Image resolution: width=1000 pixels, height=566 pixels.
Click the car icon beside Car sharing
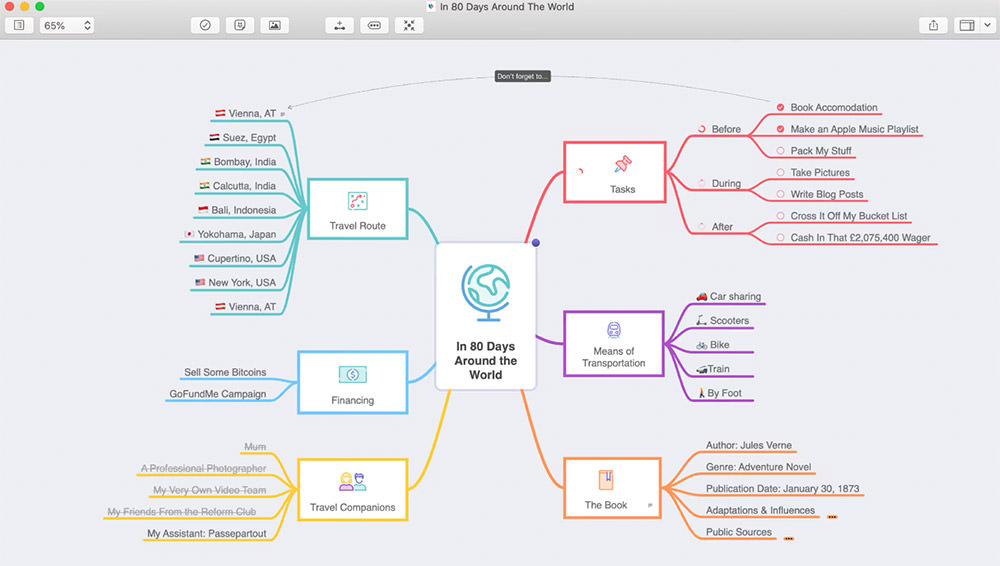(702, 297)
